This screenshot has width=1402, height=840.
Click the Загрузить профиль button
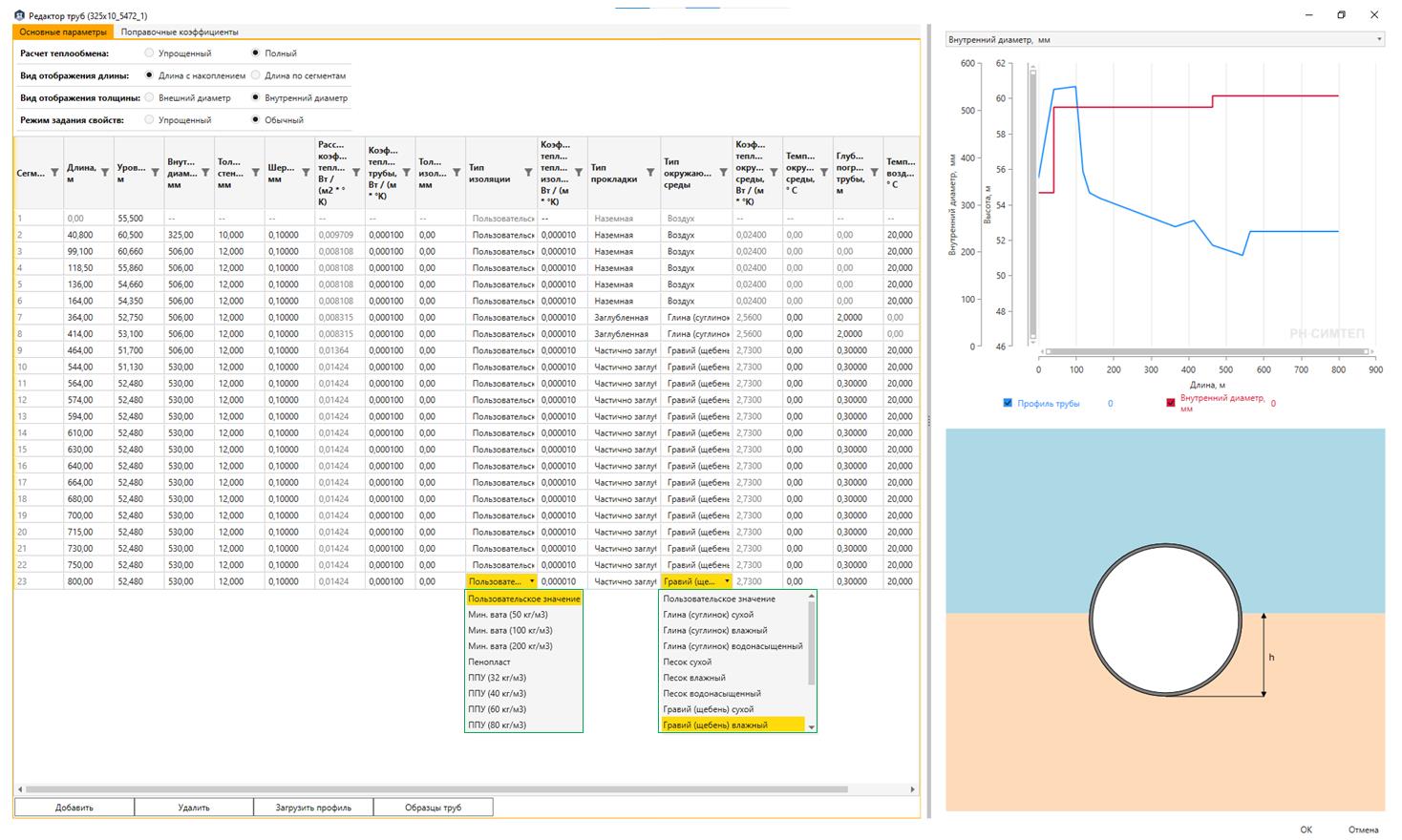click(x=313, y=808)
